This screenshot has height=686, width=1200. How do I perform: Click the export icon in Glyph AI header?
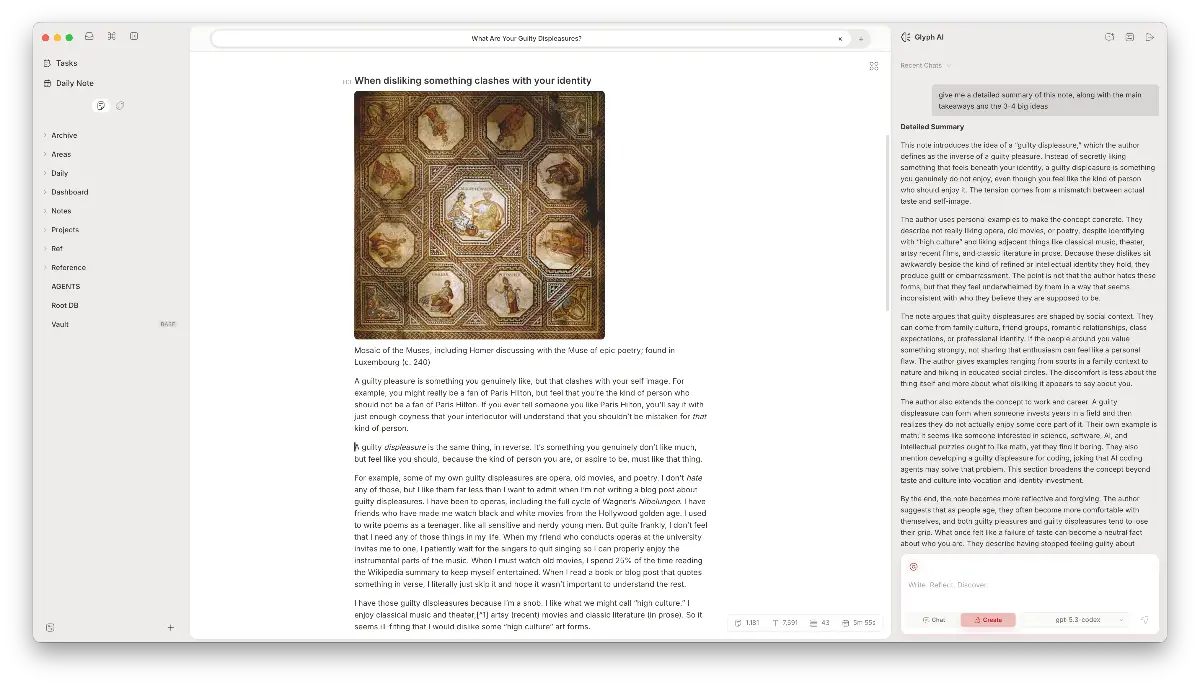pos(1151,36)
